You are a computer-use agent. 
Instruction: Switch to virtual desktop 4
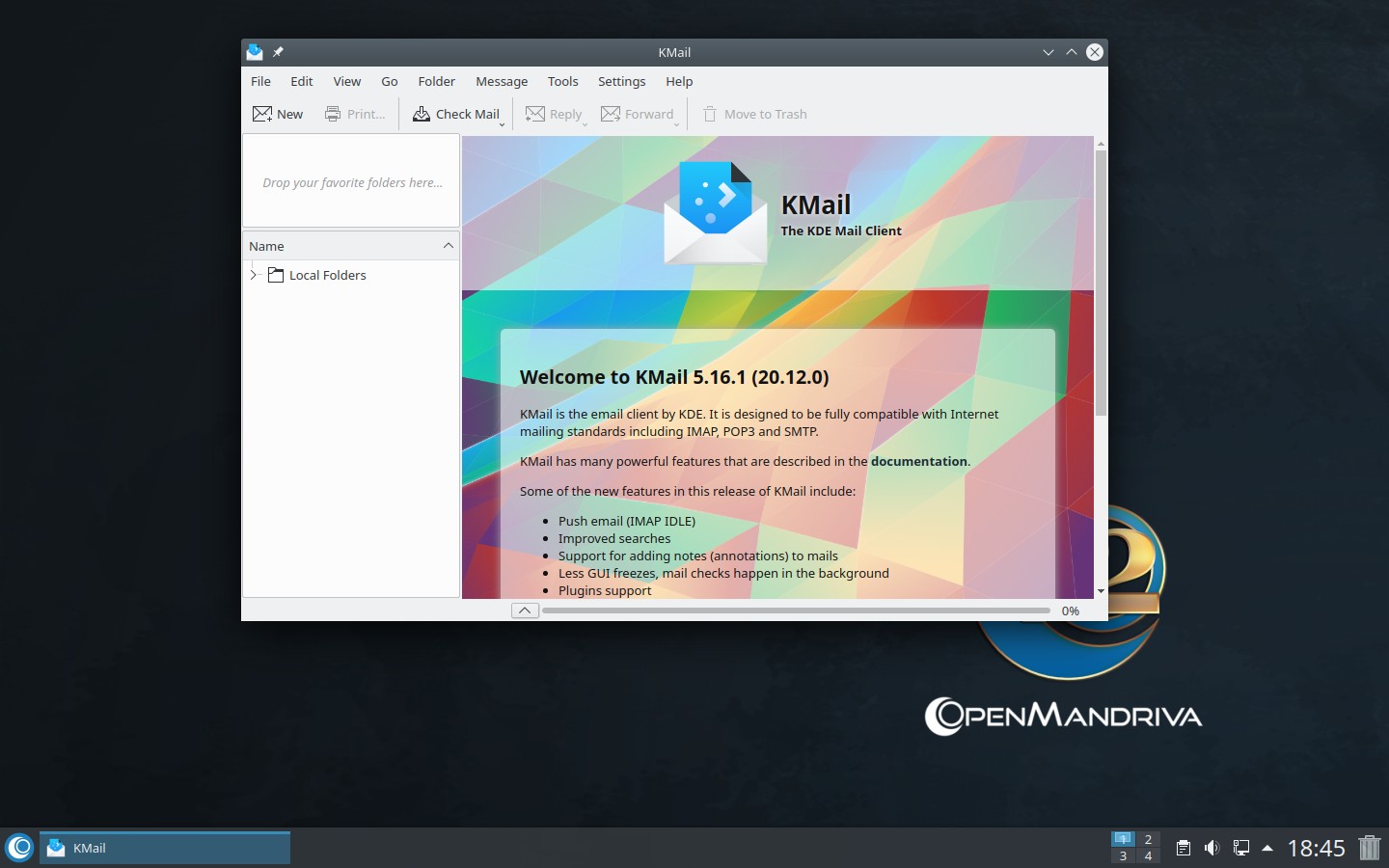point(1148,855)
